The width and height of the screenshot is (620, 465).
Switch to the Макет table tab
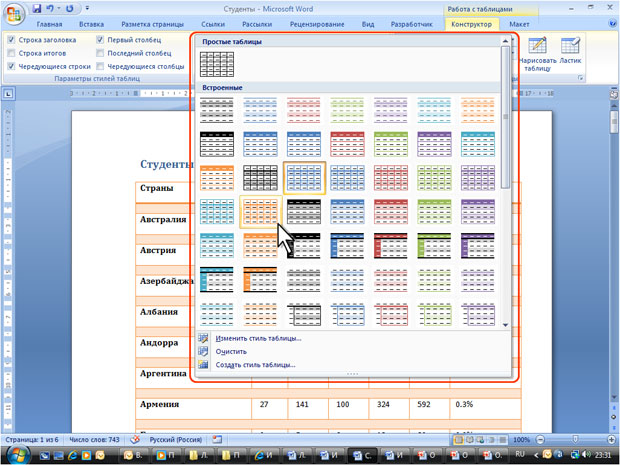[x=519, y=24]
